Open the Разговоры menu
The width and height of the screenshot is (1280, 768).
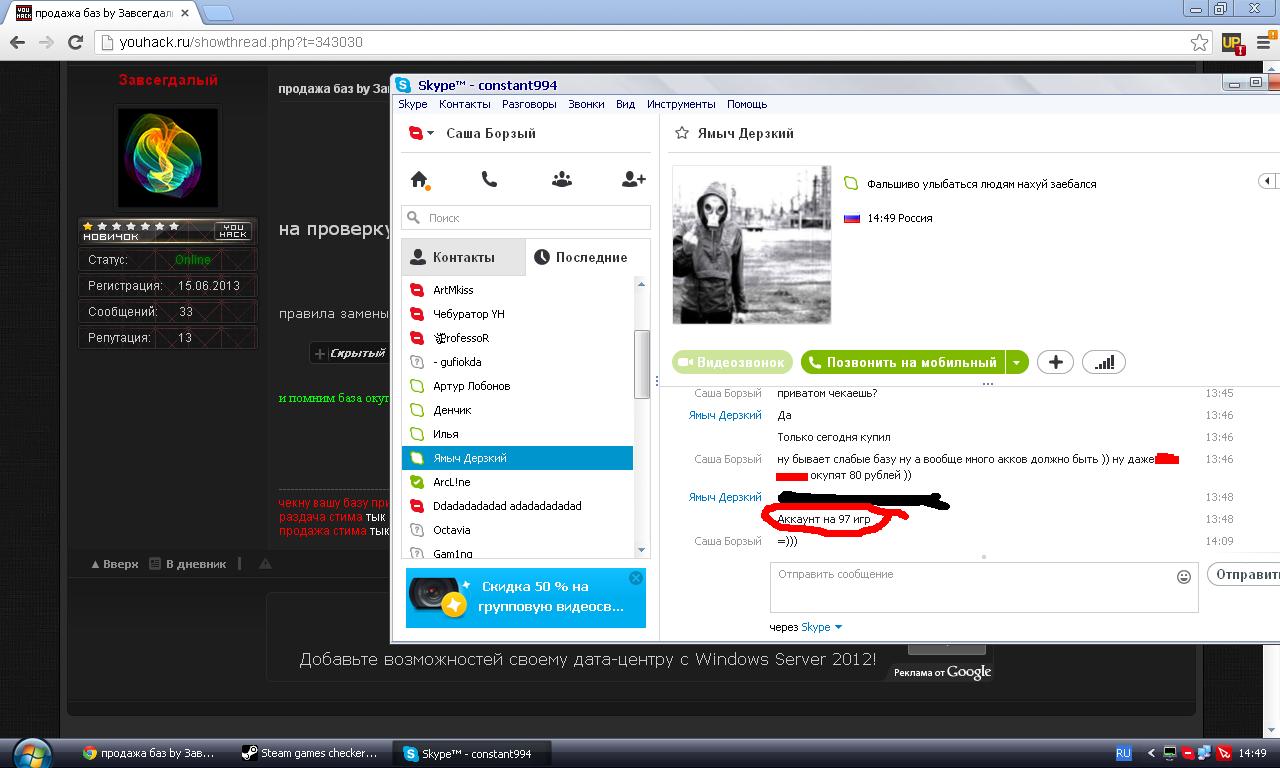click(529, 104)
